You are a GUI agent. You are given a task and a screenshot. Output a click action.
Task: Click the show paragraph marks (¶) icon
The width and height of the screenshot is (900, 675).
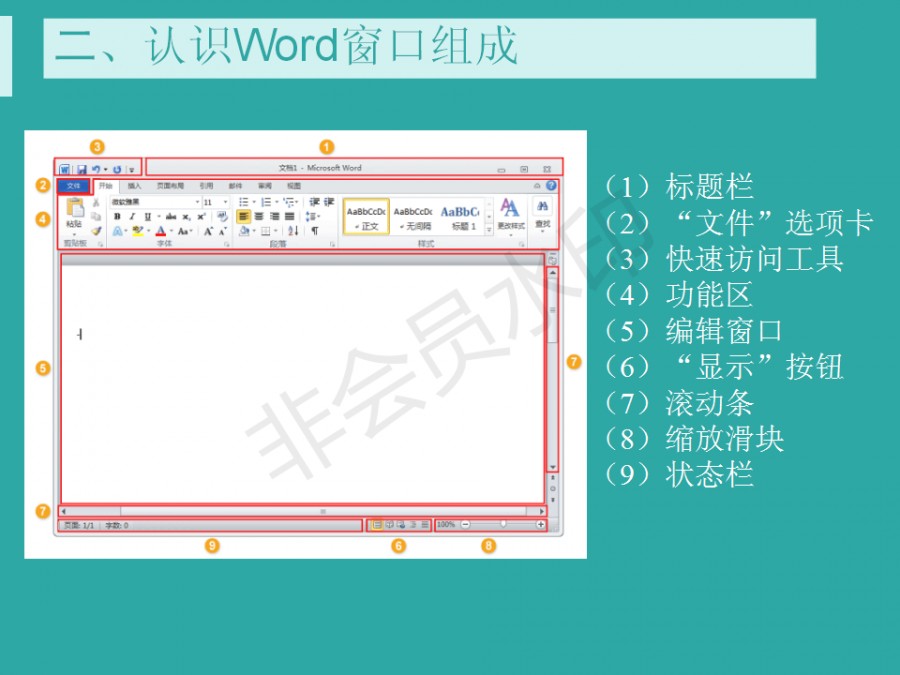[x=314, y=231]
